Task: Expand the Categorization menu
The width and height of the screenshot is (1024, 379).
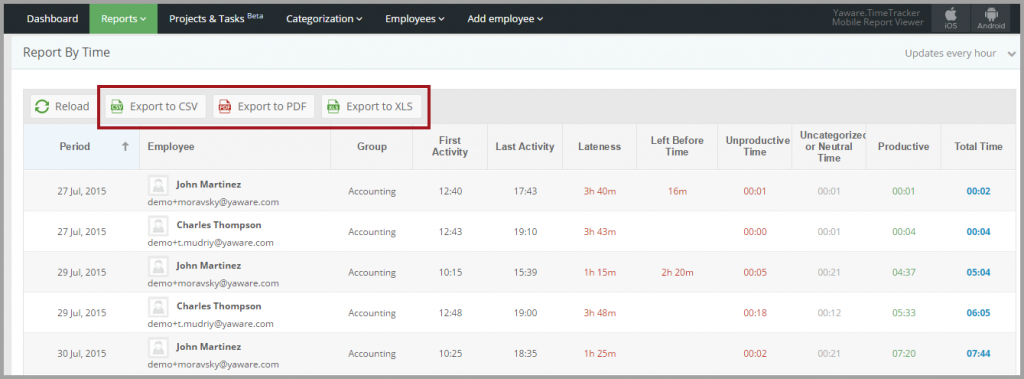Action: 324,19
